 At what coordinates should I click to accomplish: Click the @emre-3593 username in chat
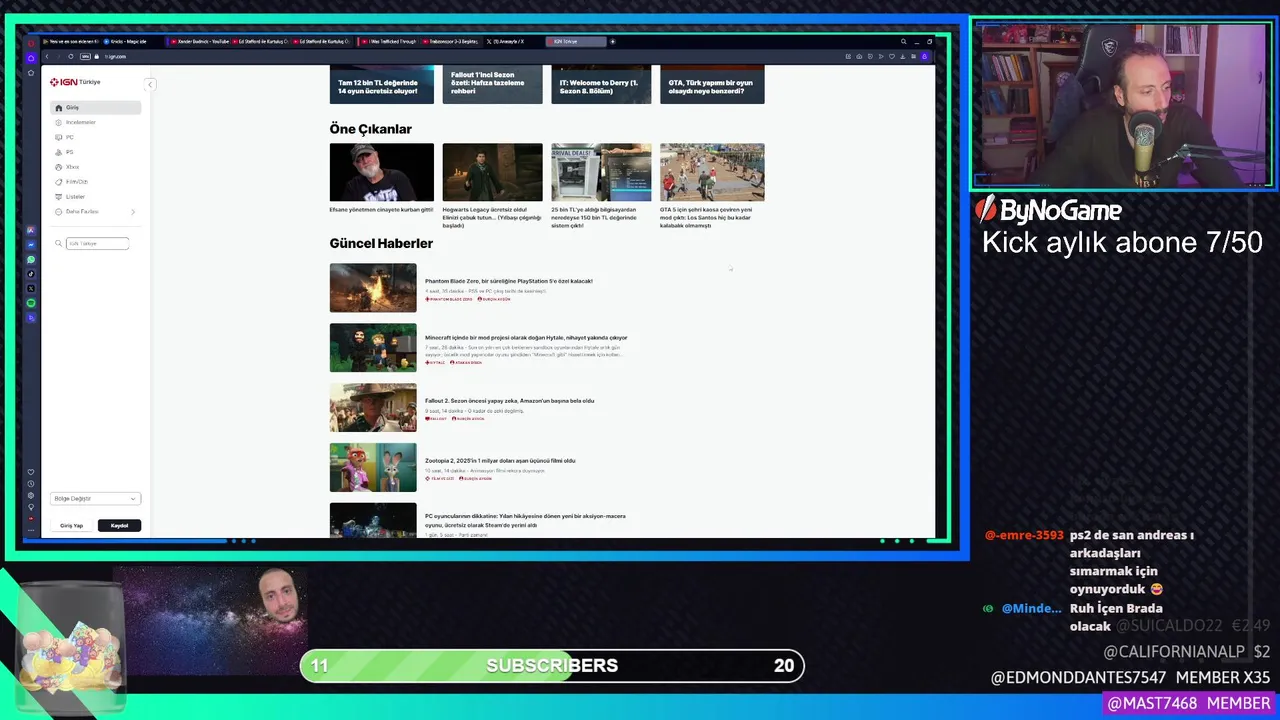tap(1024, 535)
